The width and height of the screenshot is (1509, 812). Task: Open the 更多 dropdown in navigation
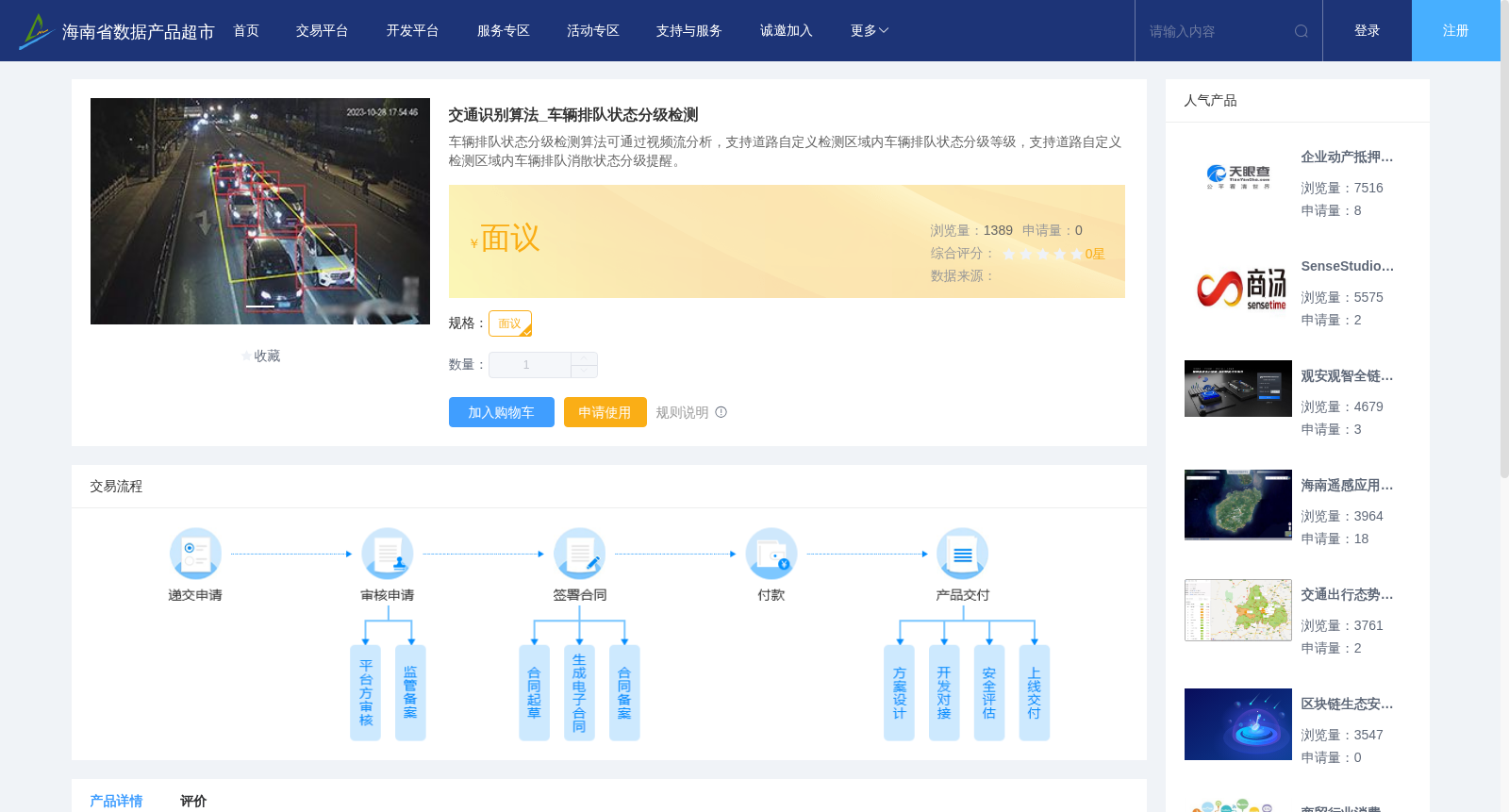(x=870, y=31)
